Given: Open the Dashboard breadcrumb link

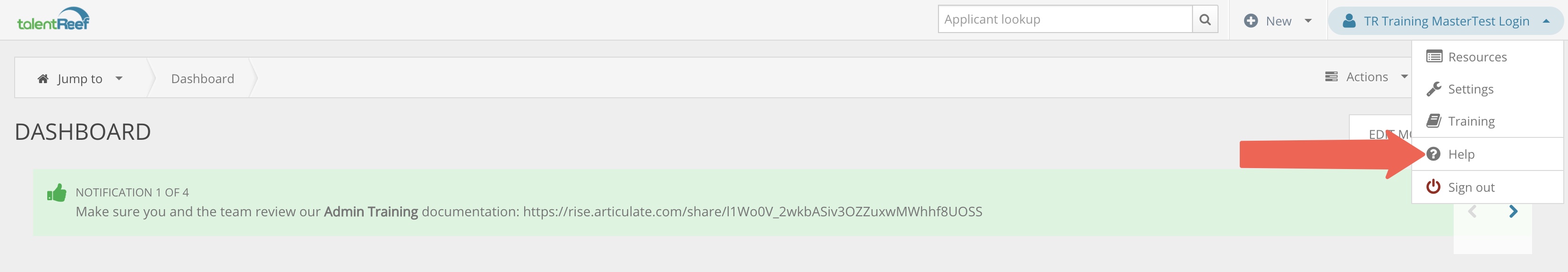Looking at the screenshot, I should coord(203,78).
